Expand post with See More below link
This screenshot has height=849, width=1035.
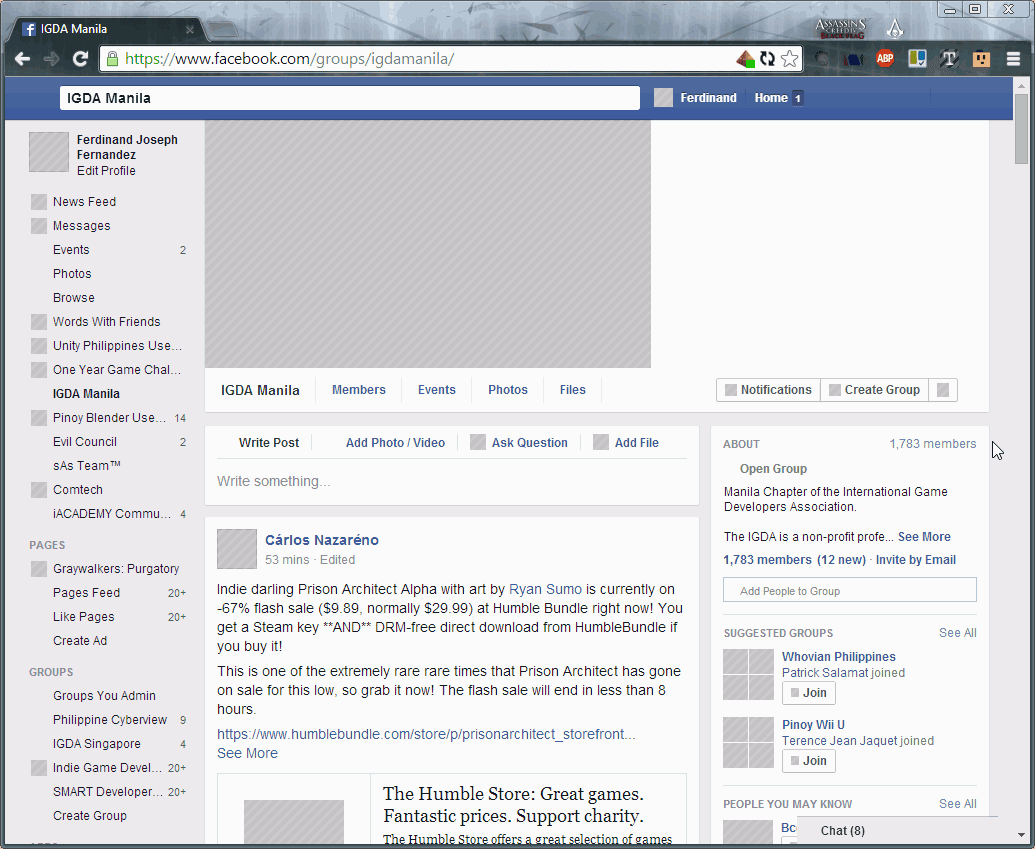tap(248, 753)
